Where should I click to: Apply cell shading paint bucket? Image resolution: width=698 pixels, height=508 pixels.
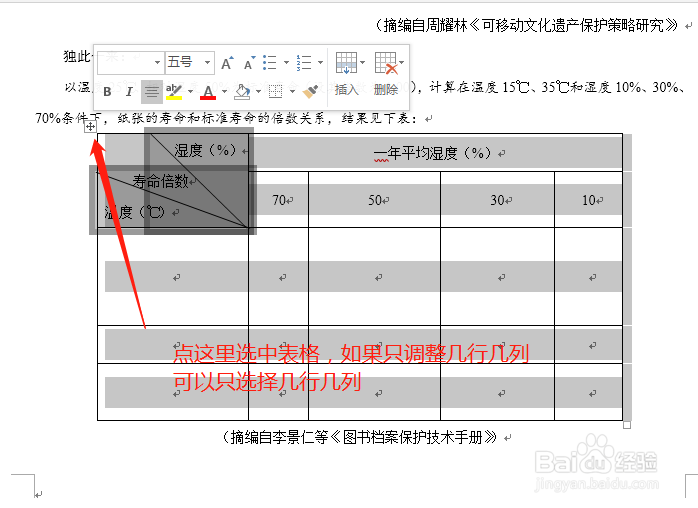242,92
